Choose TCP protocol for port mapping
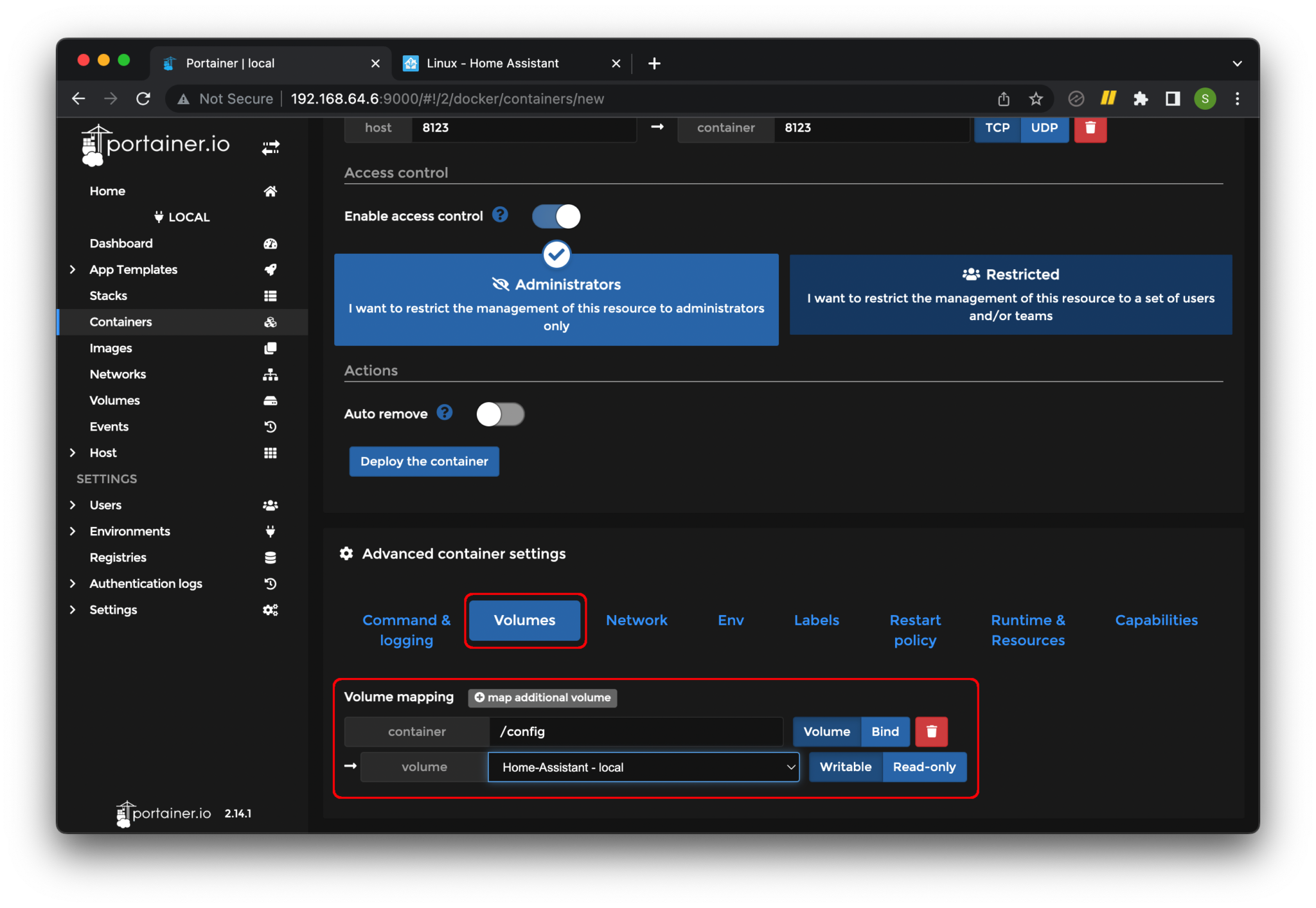 click(x=997, y=128)
